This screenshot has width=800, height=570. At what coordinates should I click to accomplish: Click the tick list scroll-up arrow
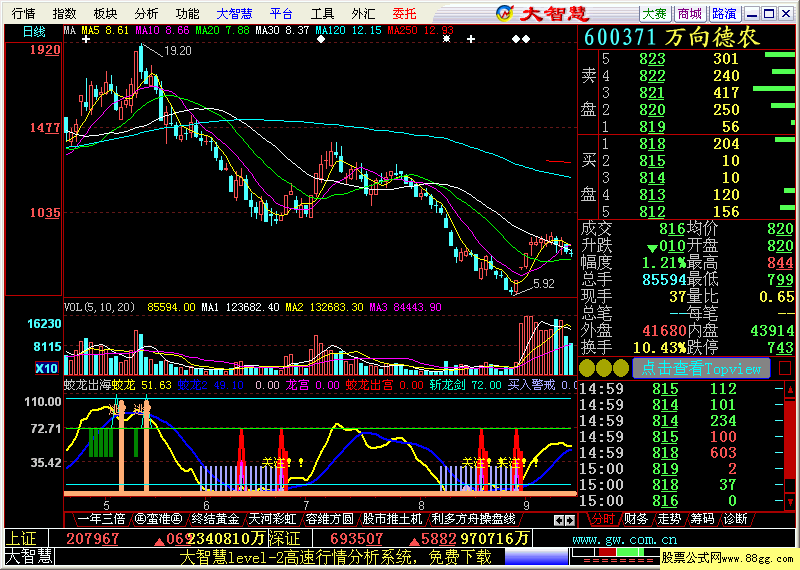[x=790, y=391]
